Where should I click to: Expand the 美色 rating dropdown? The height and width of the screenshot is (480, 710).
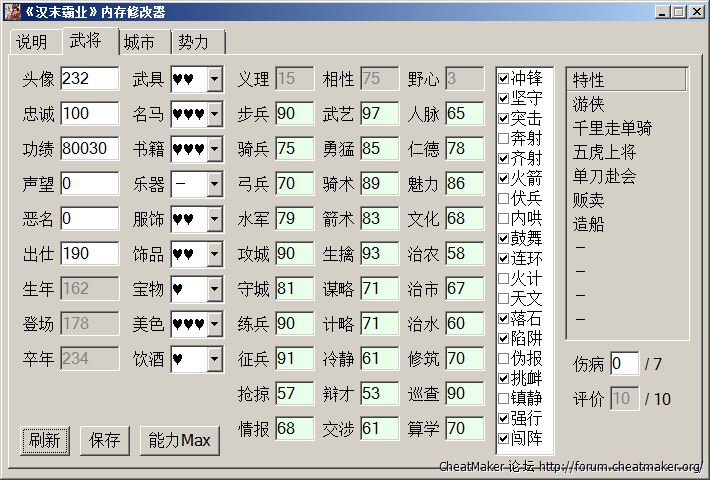point(215,323)
